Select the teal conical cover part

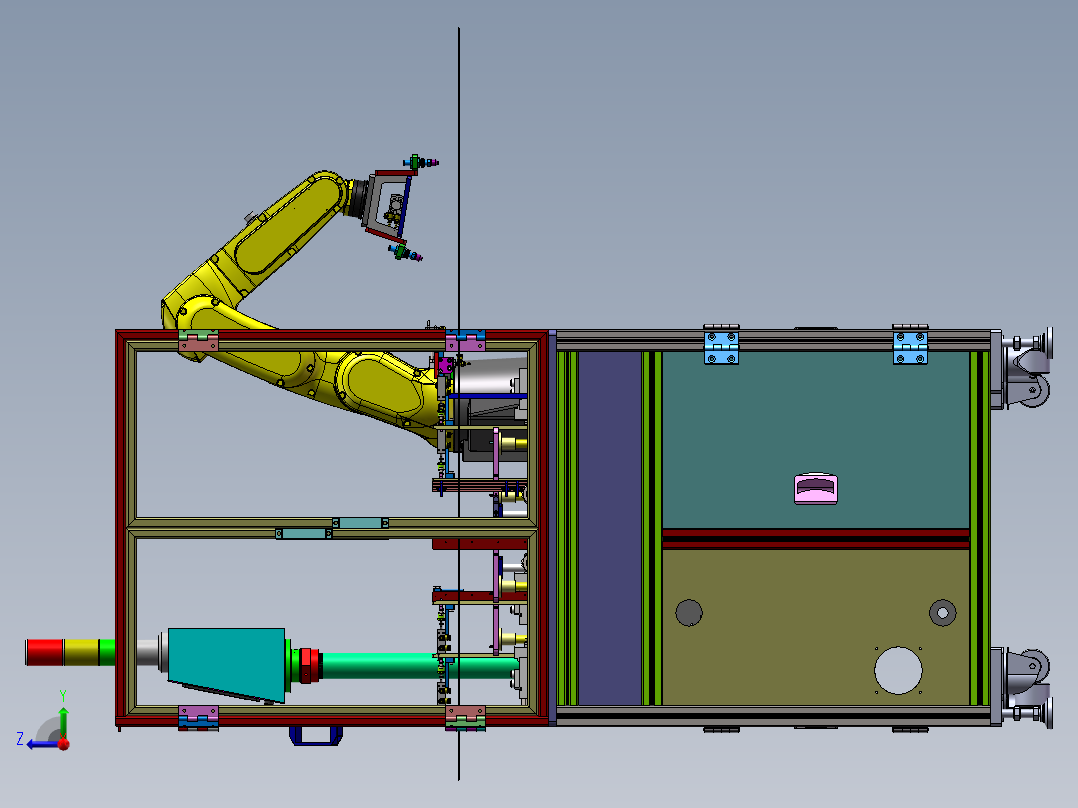click(x=227, y=664)
